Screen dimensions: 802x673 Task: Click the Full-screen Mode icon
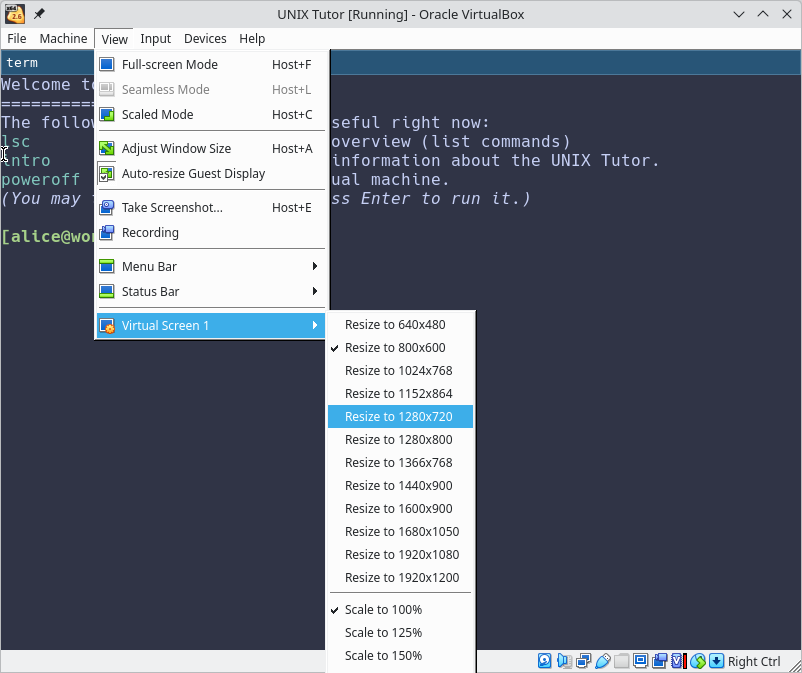click(106, 64)
